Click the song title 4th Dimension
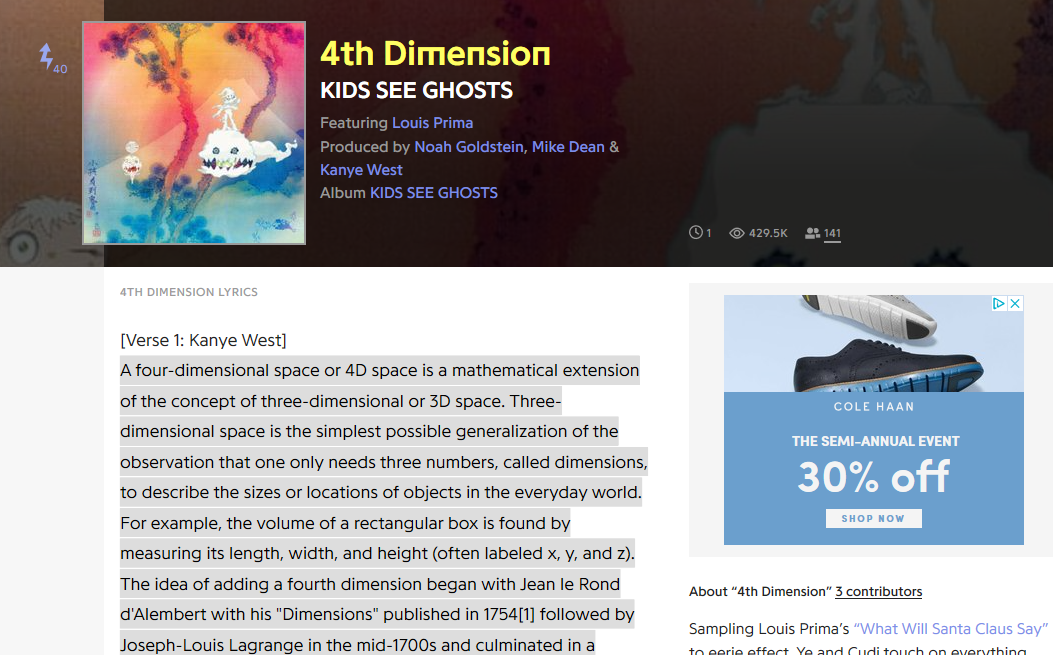1053x655 pixels. point(435,51)
